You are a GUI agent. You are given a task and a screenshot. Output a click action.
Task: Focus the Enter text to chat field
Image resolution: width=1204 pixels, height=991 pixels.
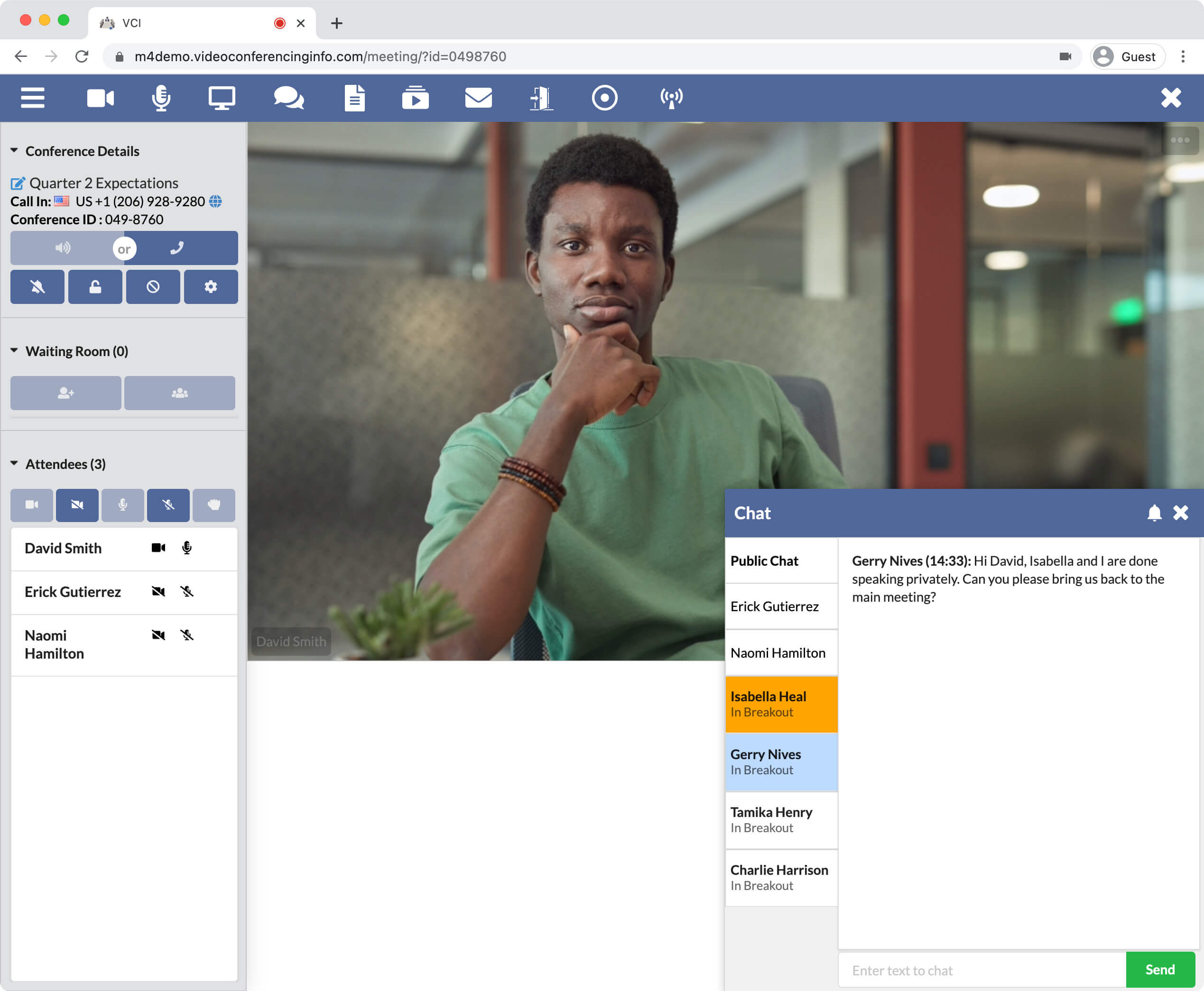pyautogui.click(x=982, y=970)
